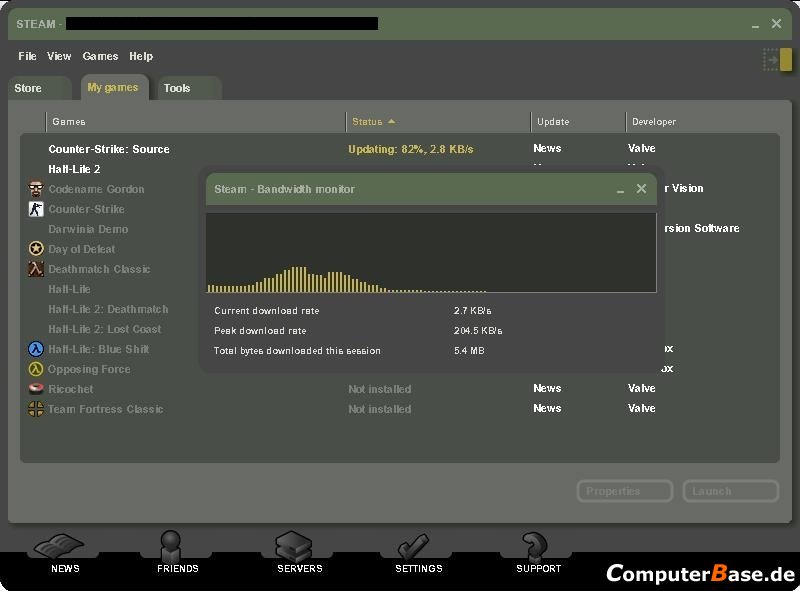Viewport: 800px width, 591px height.
Task: Click the Deathmatch Classic lambda icon
Action: click(36, 269)
